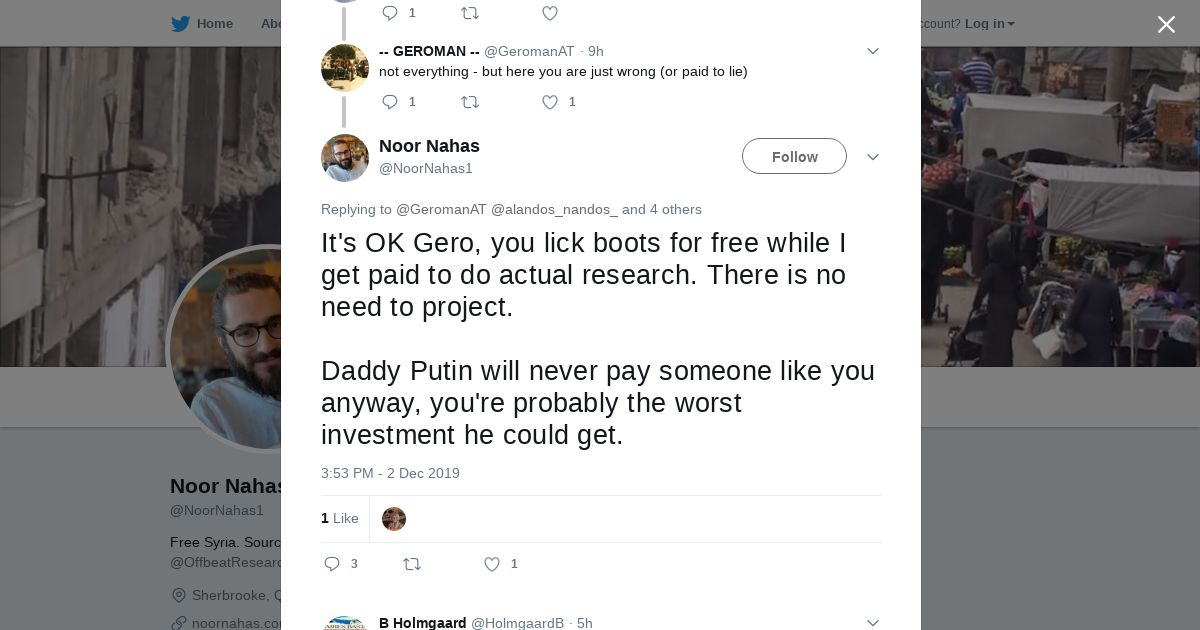Like Noor Nahas's main tweet

coord(492,564)
